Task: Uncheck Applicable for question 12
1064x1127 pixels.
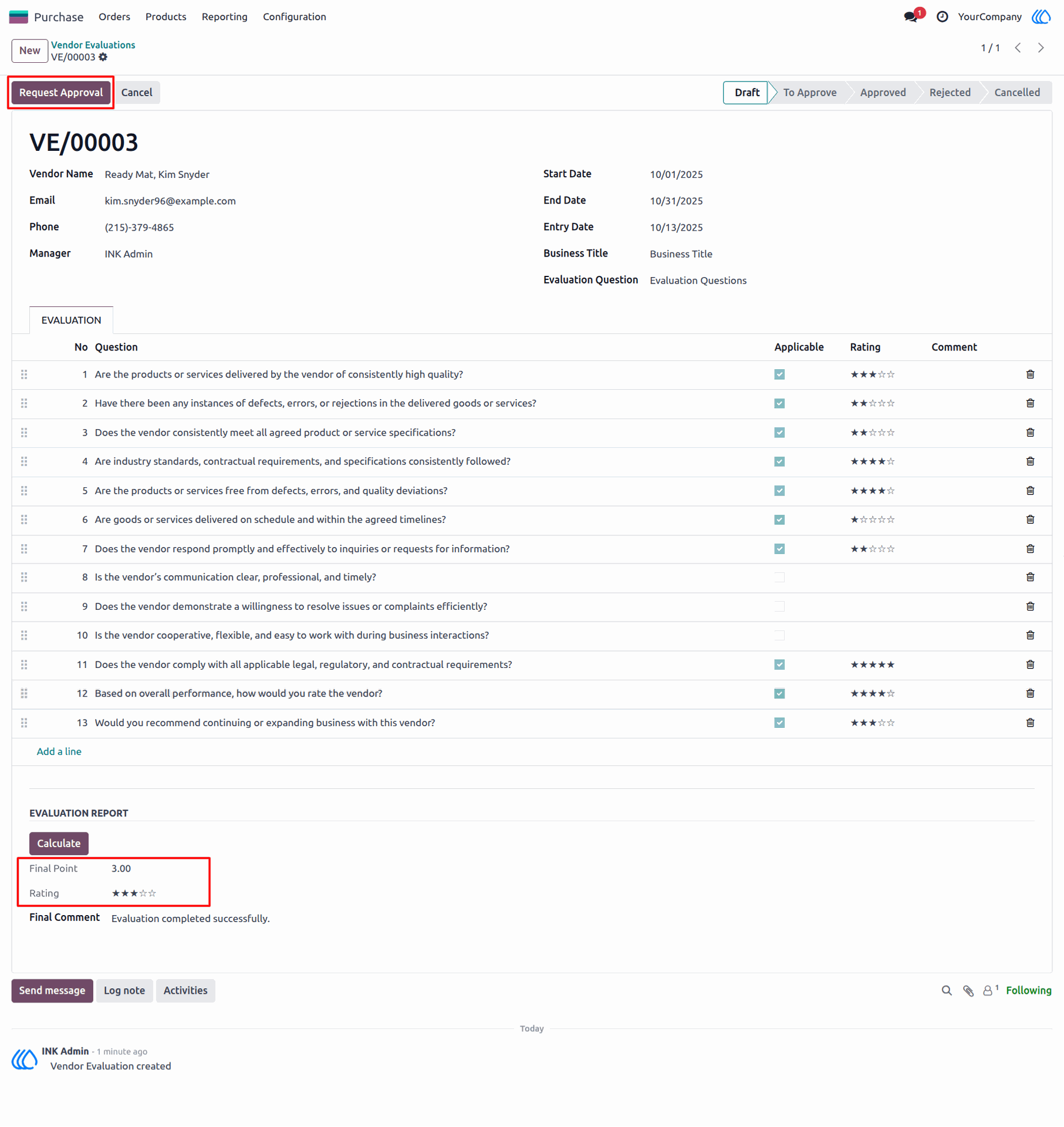Action: click(779, 693)
